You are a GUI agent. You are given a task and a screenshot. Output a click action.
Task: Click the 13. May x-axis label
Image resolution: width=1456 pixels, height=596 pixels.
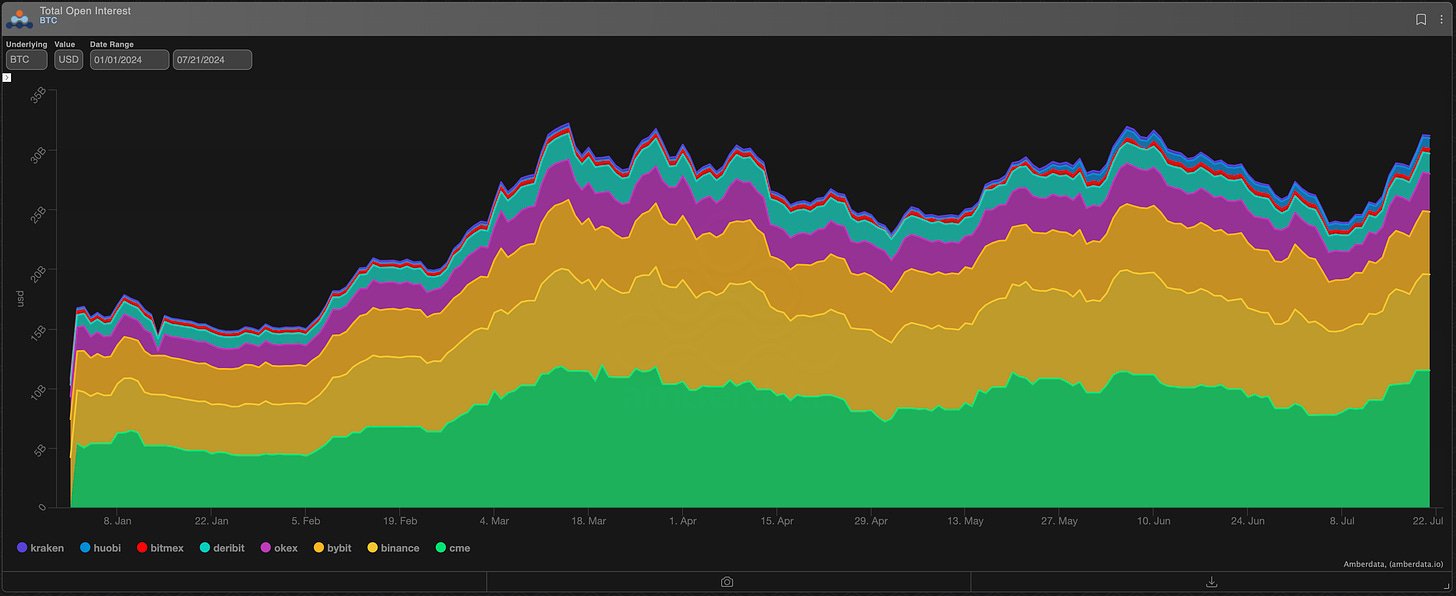coord(965,521)
